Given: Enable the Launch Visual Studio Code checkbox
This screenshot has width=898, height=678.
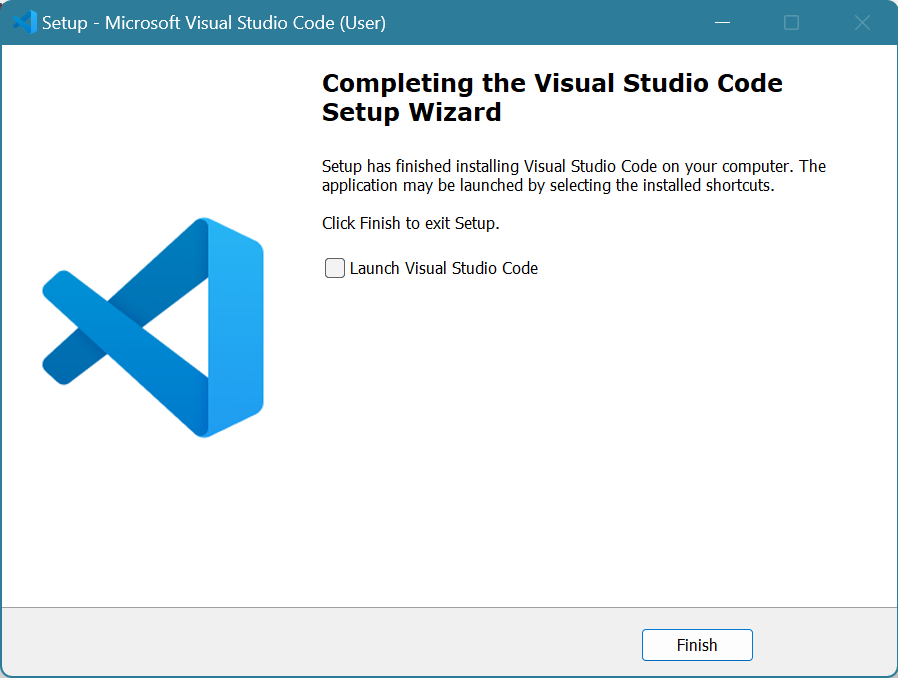Looking at the screenshot, I should click(335, 268).
